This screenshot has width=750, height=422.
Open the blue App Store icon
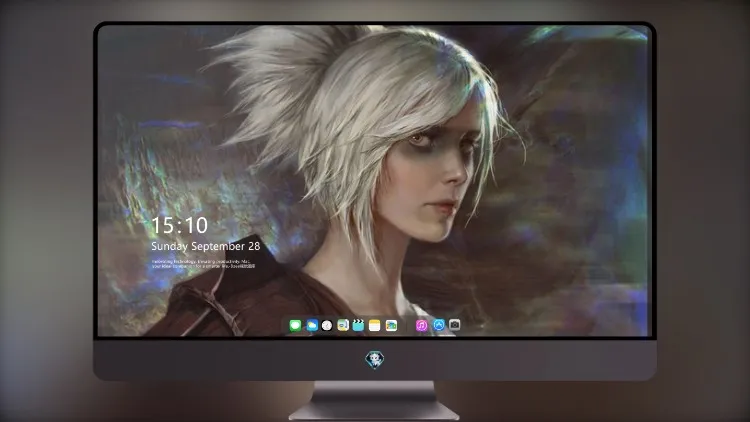tap(439, 325)
